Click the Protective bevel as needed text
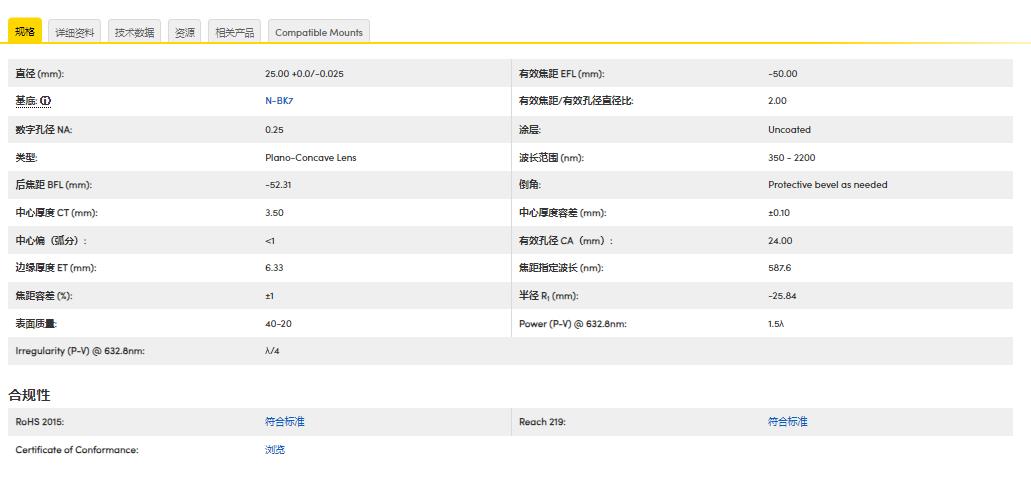 pos(827,185)
